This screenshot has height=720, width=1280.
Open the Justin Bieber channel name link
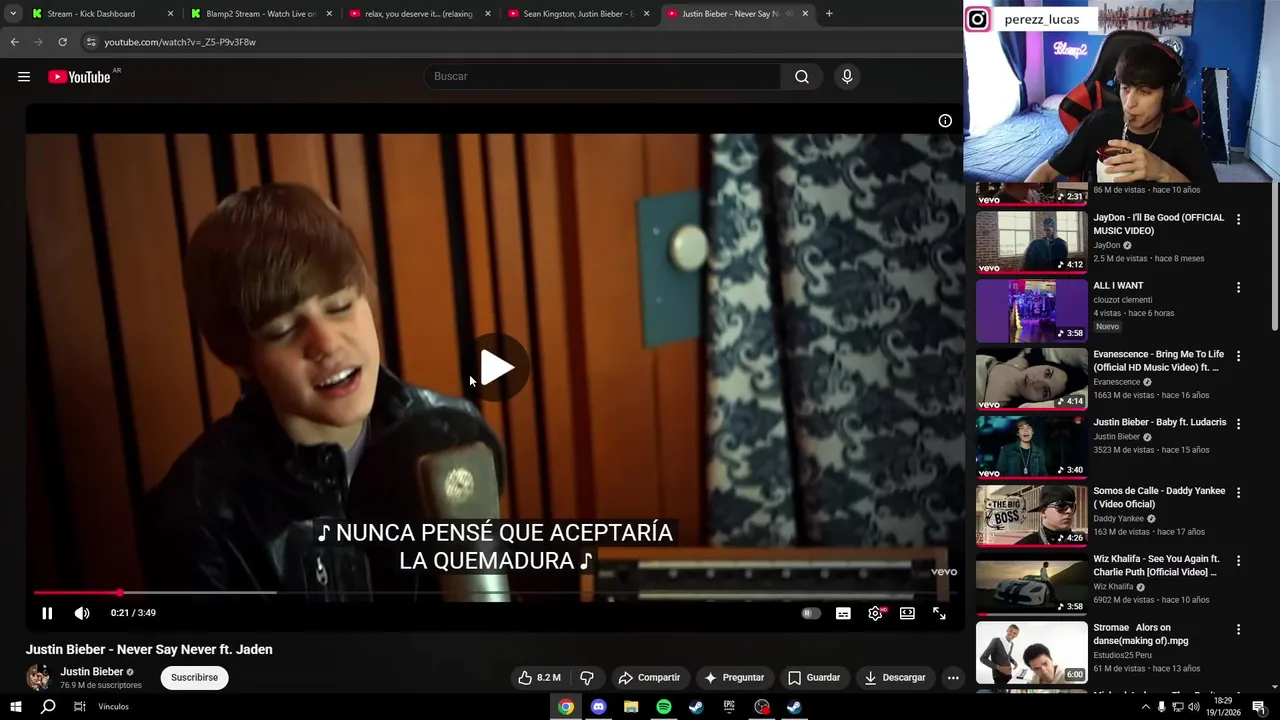click(91, 672)
